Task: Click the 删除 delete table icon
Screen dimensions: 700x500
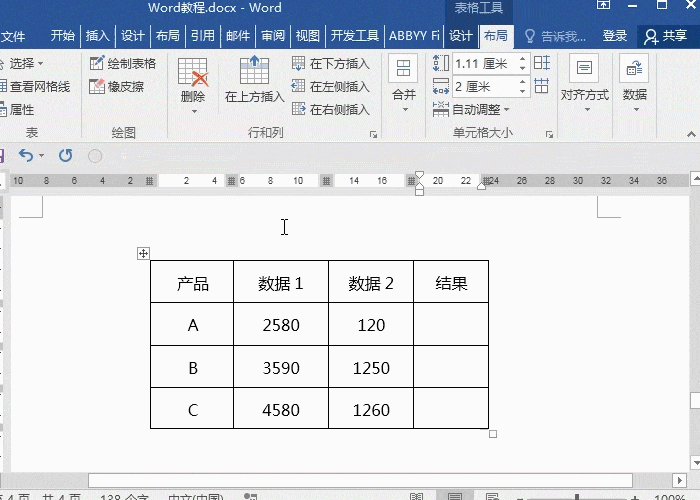Action: click(x=193, y=72)
